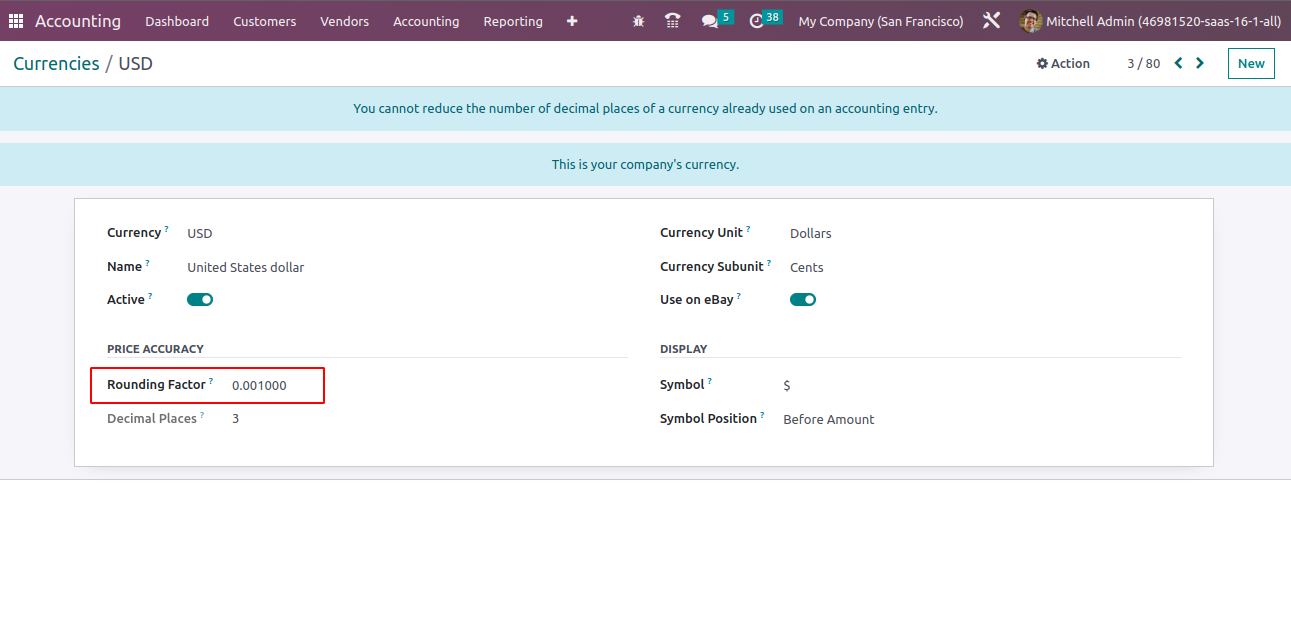Image resolution: width=1291 pixels, height=632 pixels.
Task: Open the debug bug icon menu
Action: click(x=639, y=21)
